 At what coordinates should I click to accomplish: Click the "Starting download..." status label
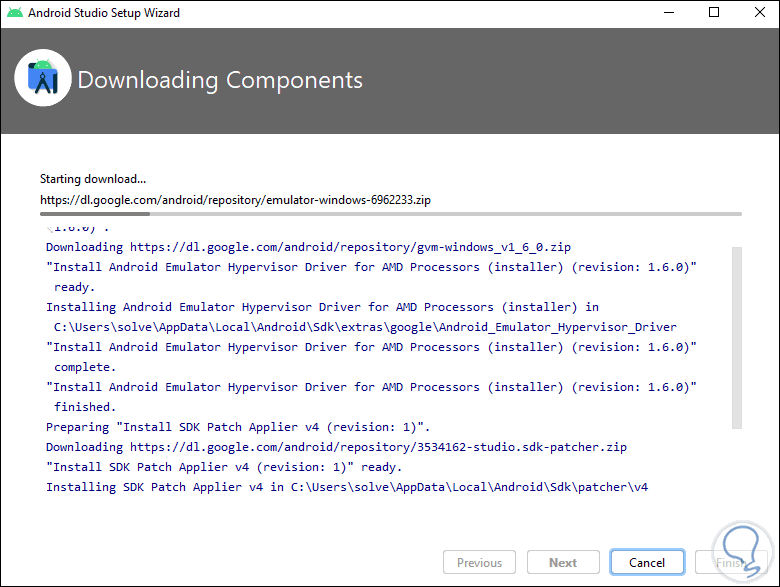93,179
